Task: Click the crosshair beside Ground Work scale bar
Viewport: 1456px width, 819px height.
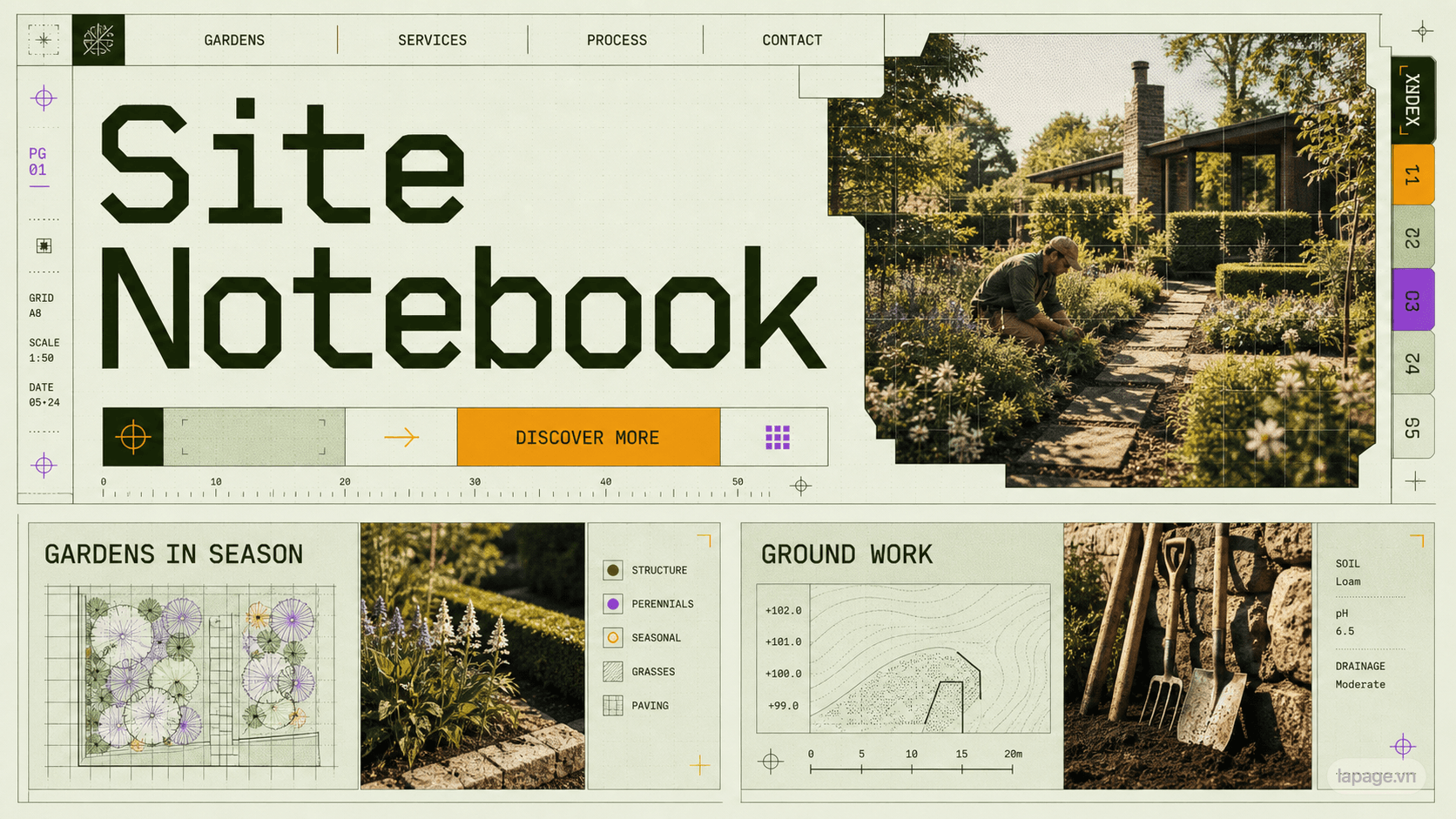Action: [771, 762]
